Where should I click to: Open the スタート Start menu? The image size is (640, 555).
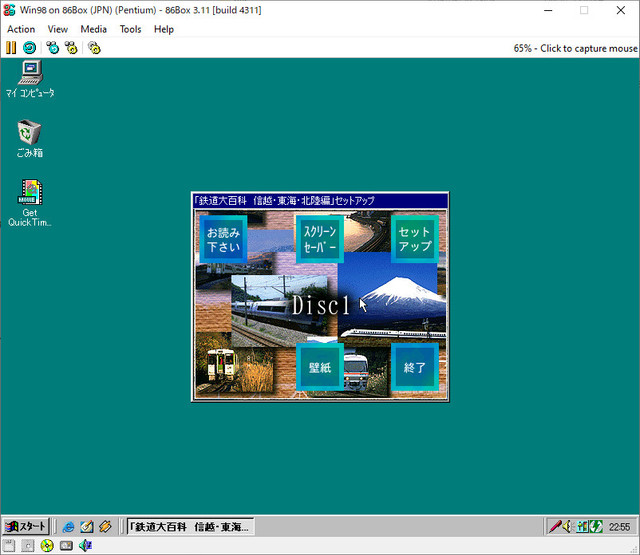tap(26, 526)
